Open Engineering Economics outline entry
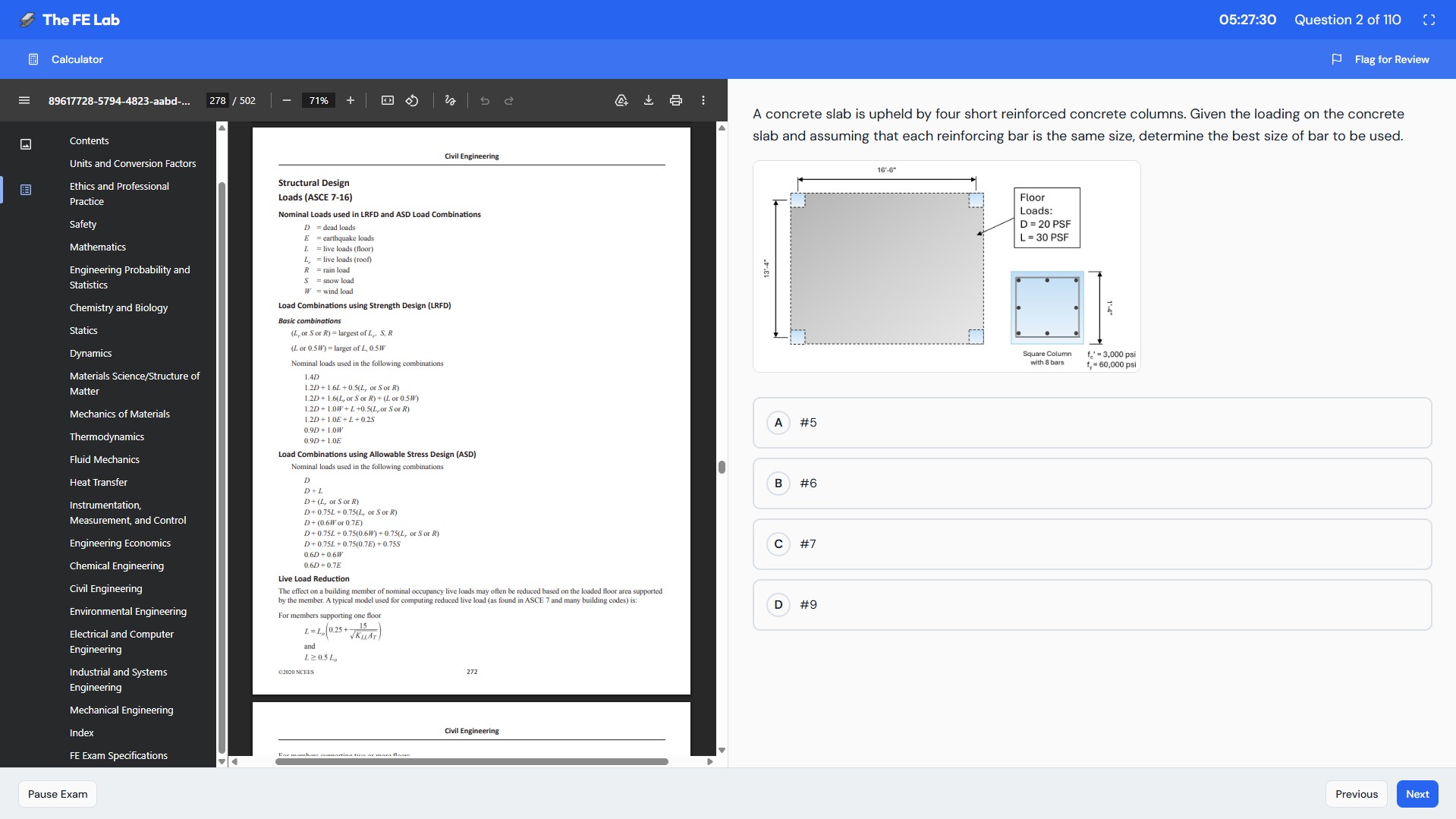The image size is (1456, 819). 120,543
